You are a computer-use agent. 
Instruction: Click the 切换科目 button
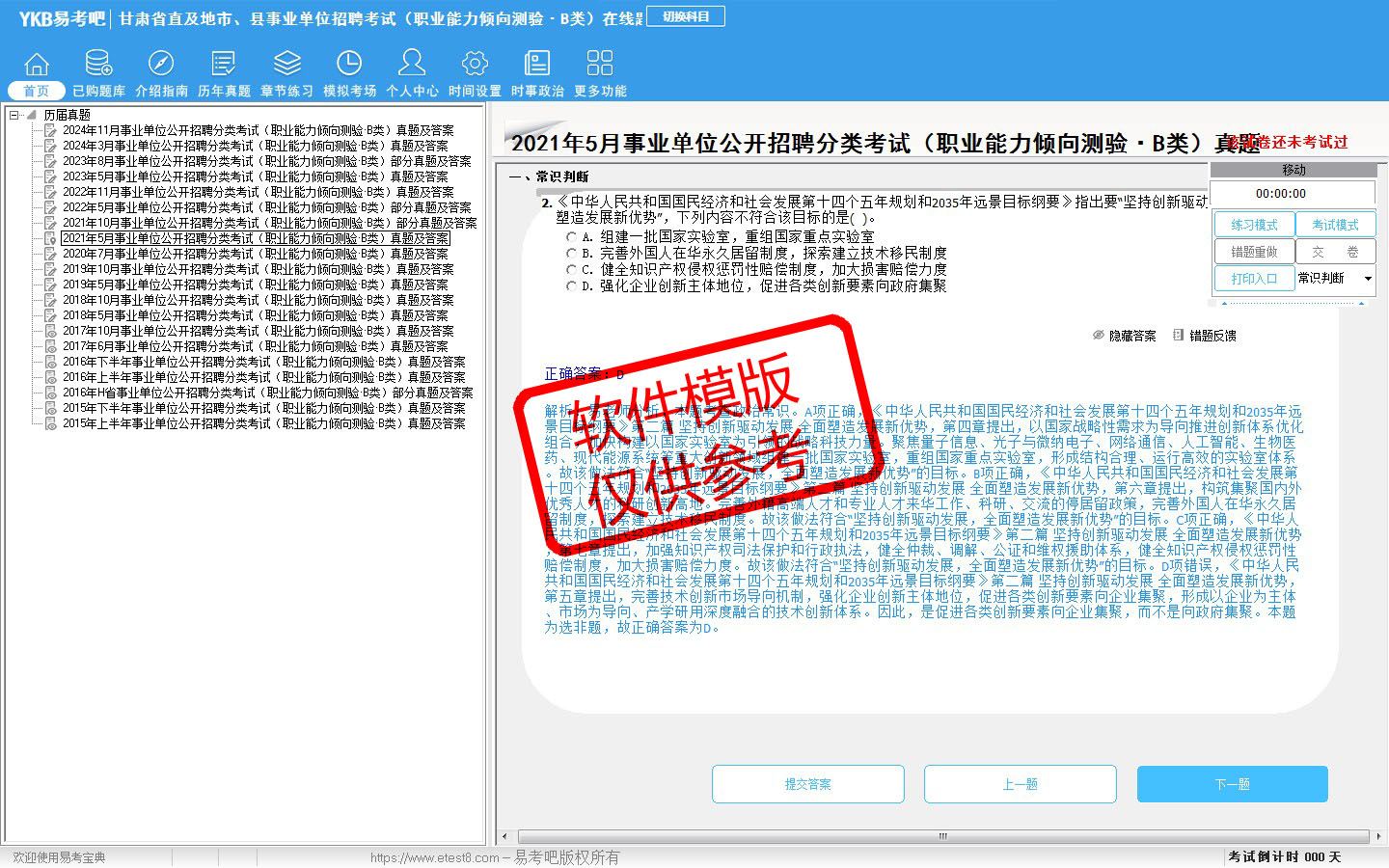click(686, 16)
